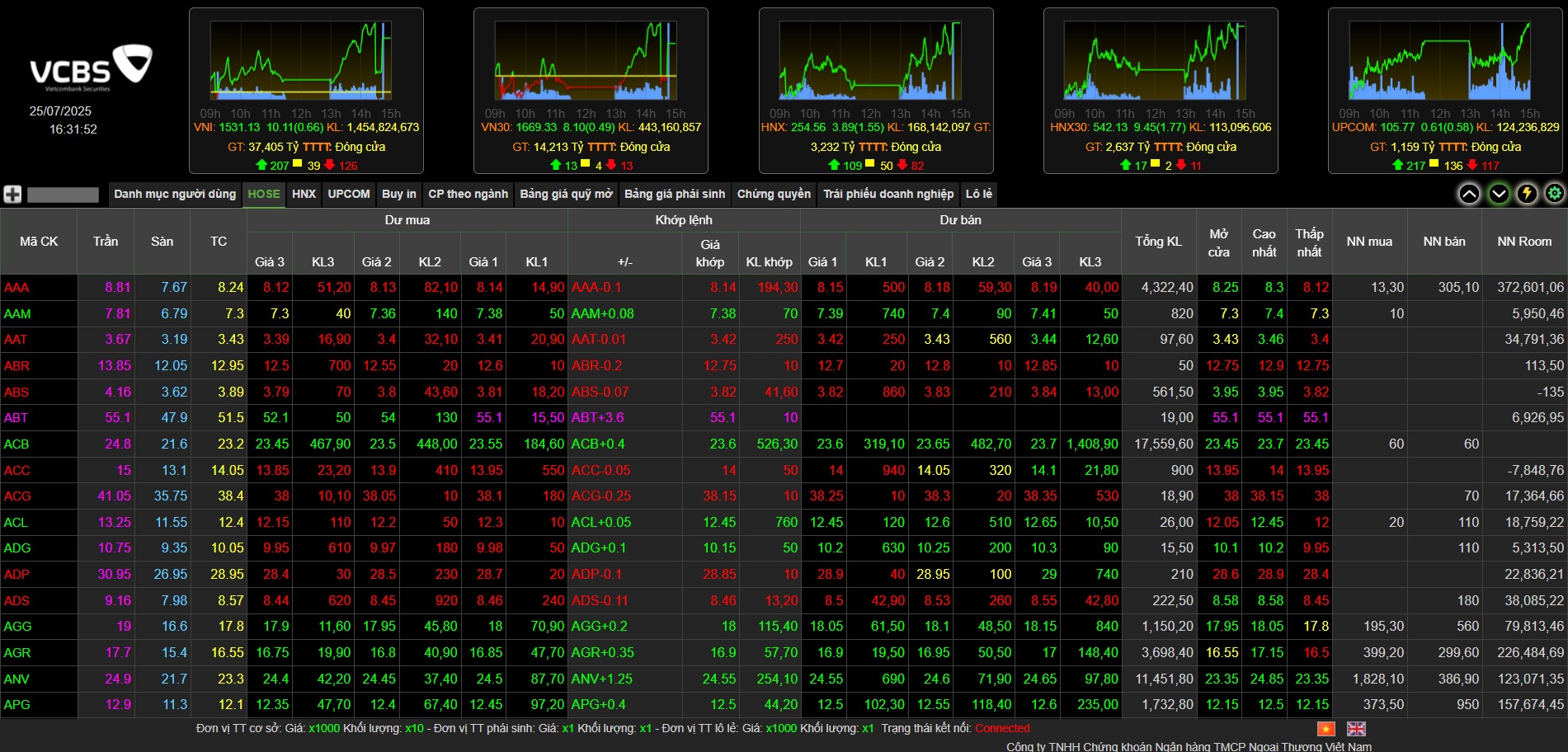Select stock code APG

17,705
